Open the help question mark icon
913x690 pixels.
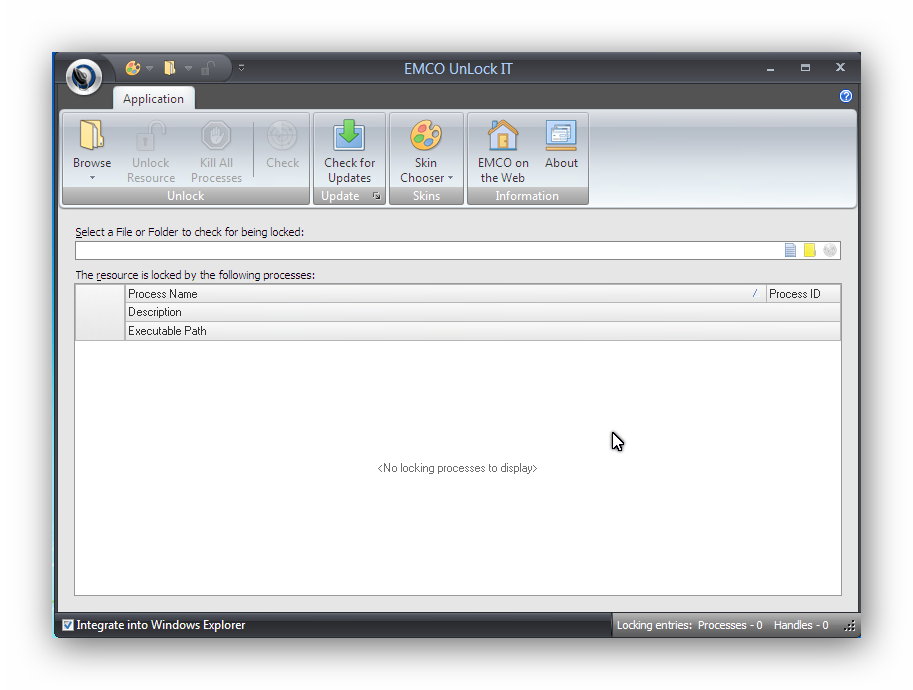[x=845, y=96]
